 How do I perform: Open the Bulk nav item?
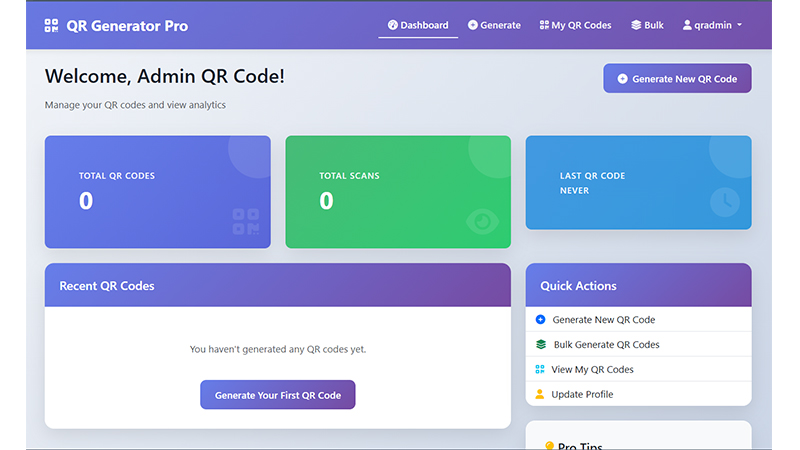coord(647,25)
